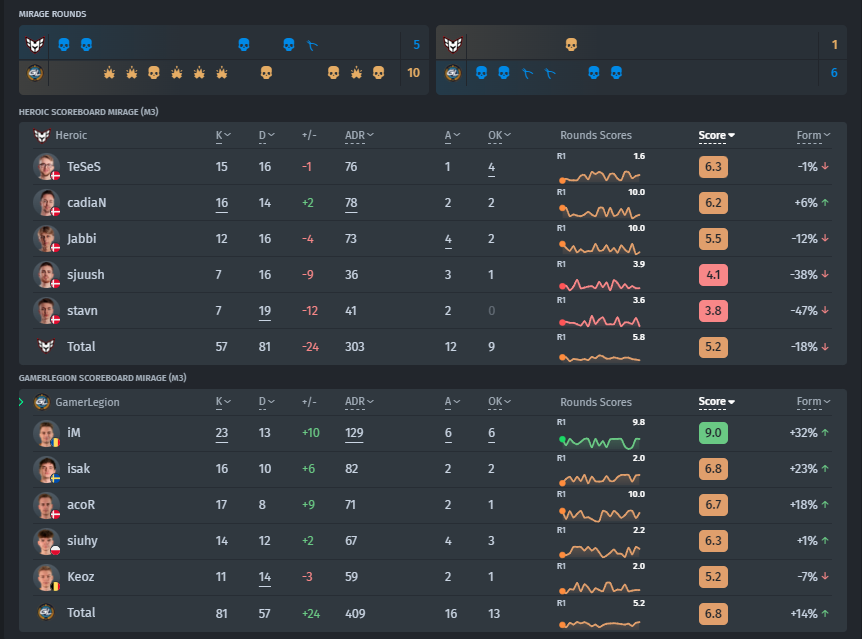862x639 pixels.
Task: Sort Heroic table by Score column
Action: (x=716, y=135)
